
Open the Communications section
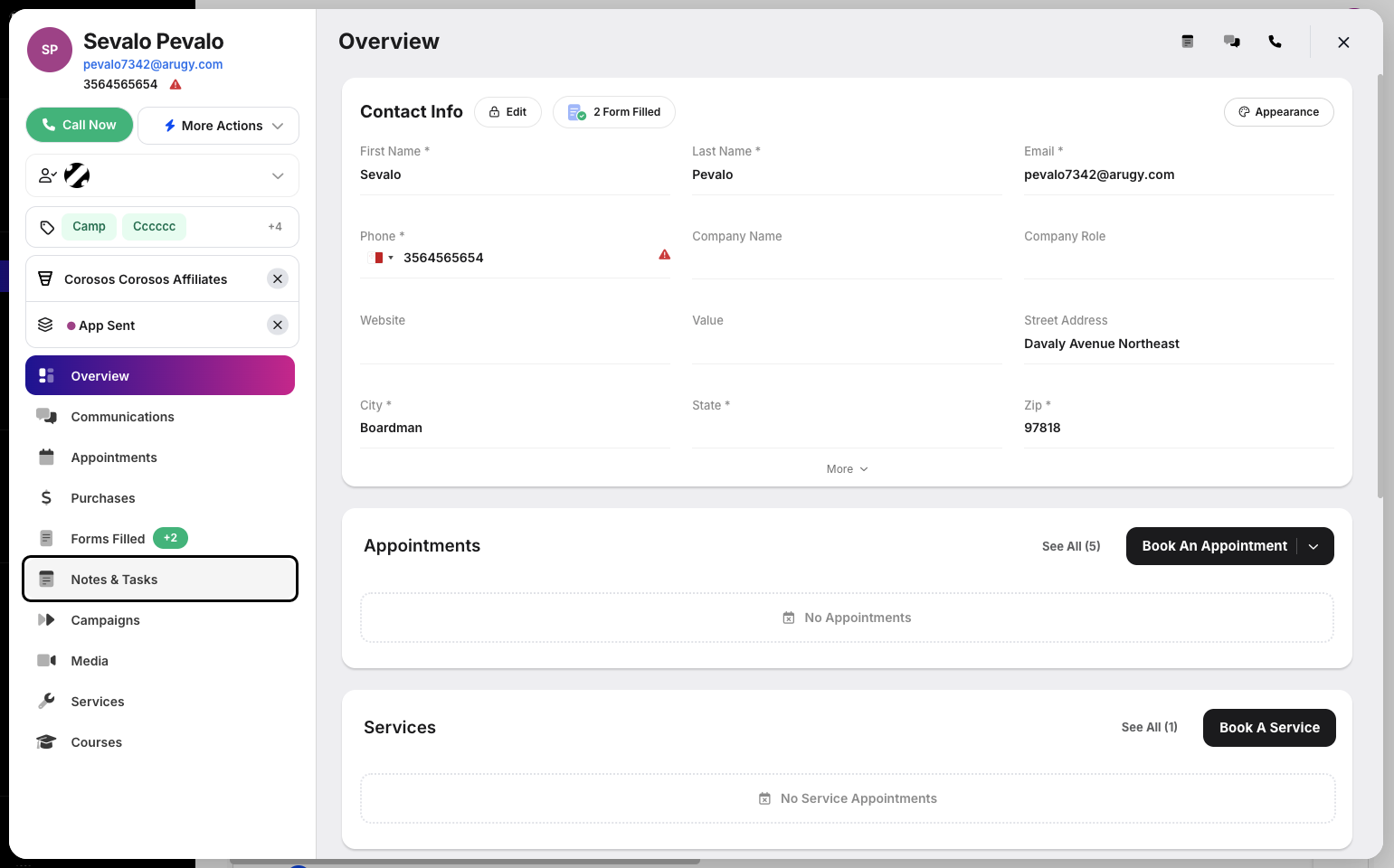coord(160,417)
